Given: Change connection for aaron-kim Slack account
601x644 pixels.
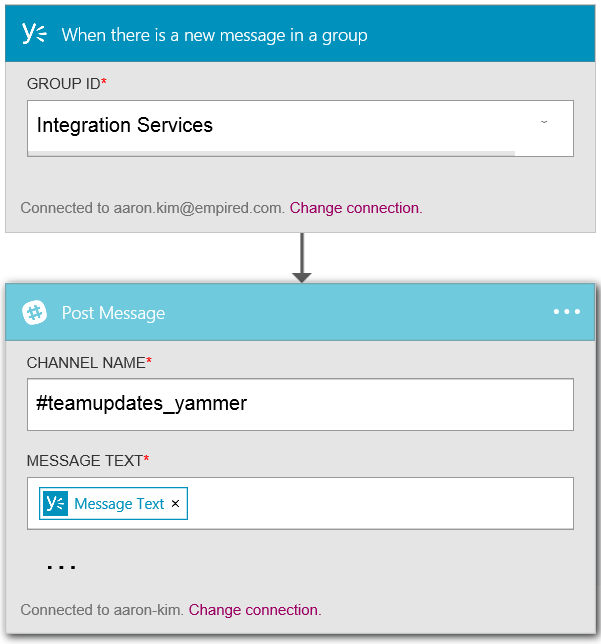Looking at the screenshot, I should [x=255, y=610].
